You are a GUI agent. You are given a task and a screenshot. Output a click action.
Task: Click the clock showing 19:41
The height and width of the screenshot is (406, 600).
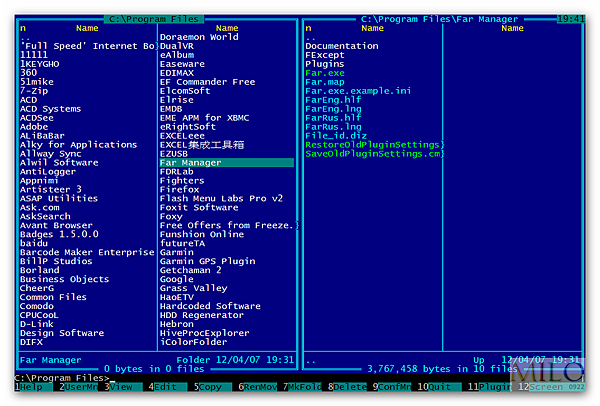pos(571,19)
